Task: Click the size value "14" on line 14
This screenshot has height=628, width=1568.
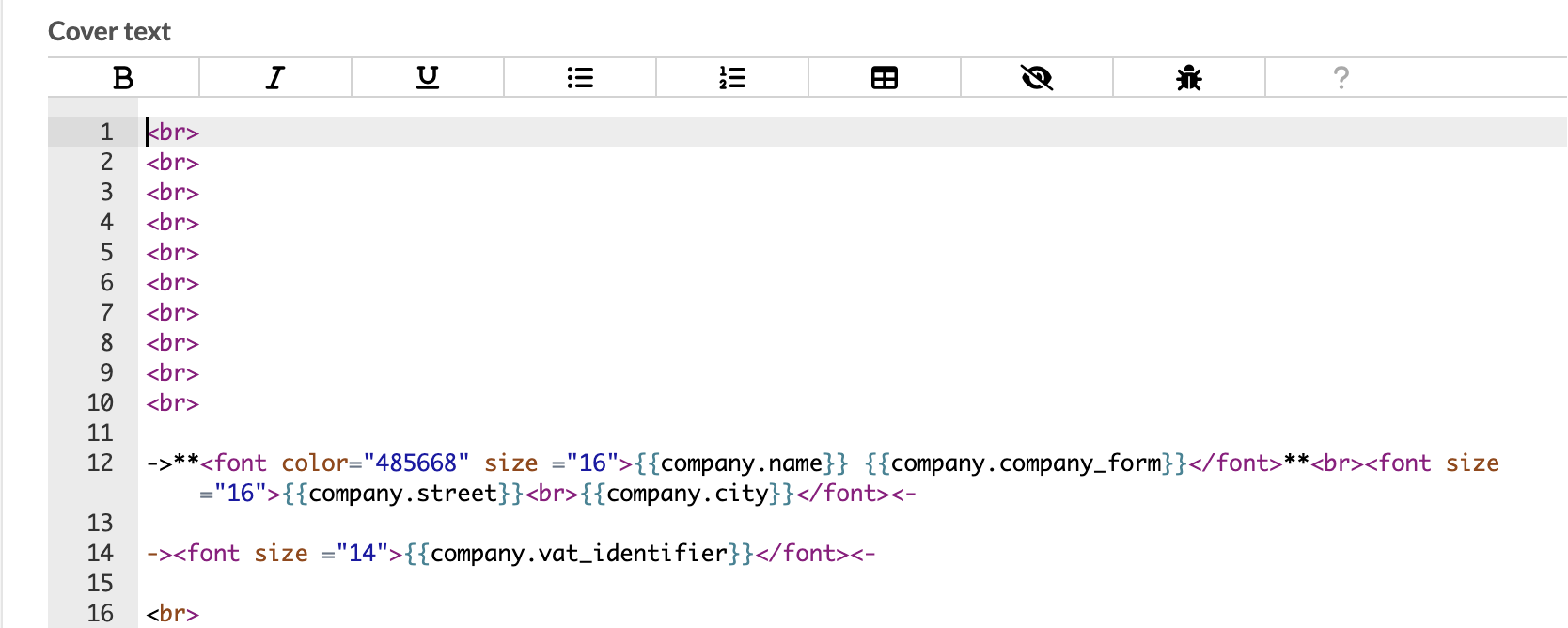Action: [362, 554]
